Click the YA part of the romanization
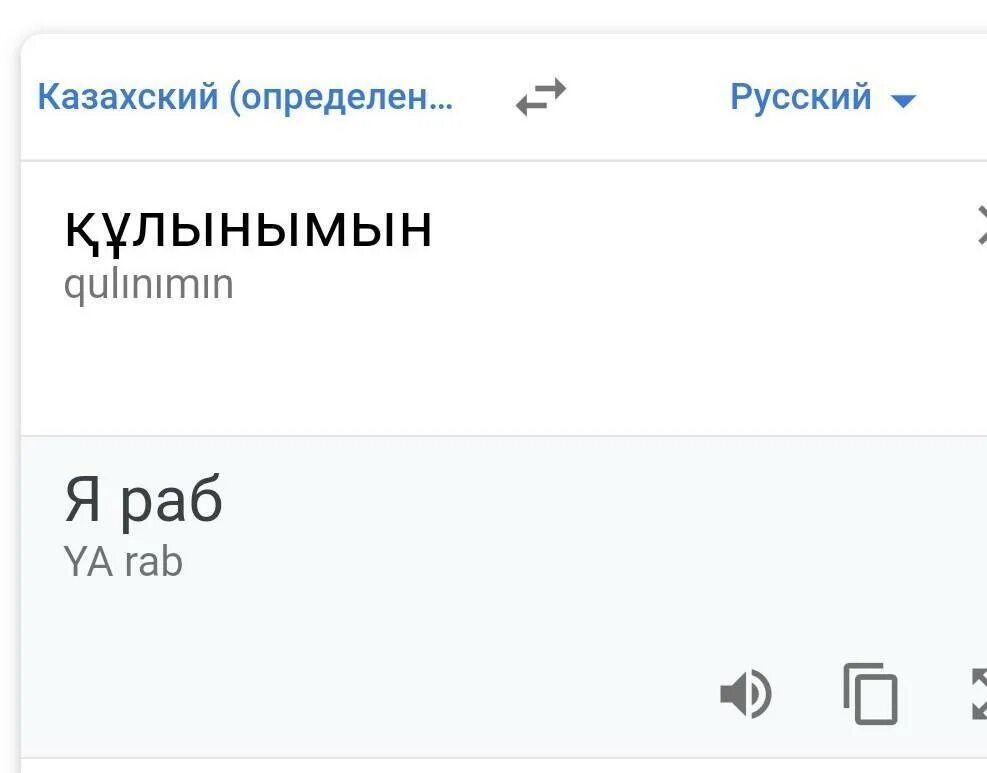The height and width of the screenshot is (773, 987). click(89, 562)
